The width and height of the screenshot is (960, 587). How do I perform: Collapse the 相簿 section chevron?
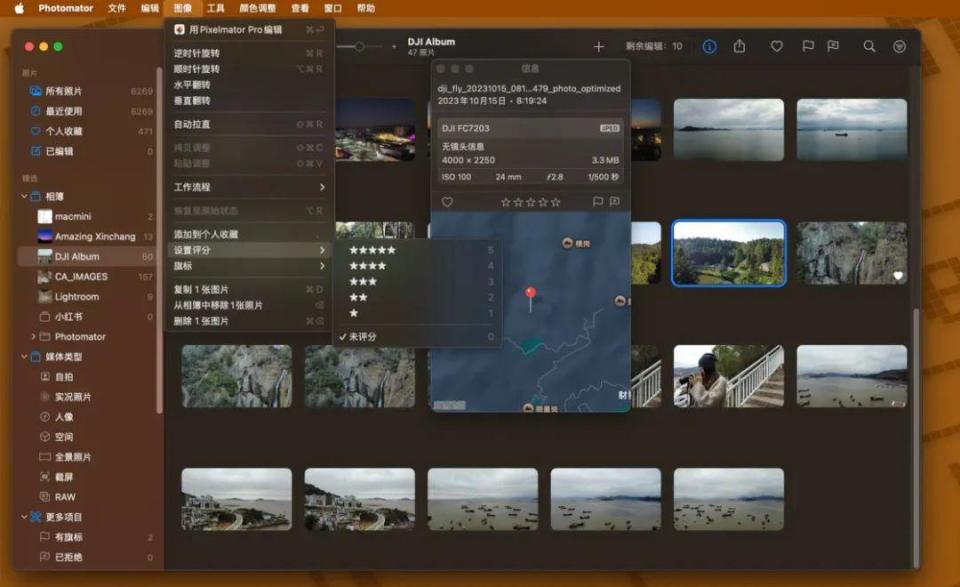pos(24,196)
